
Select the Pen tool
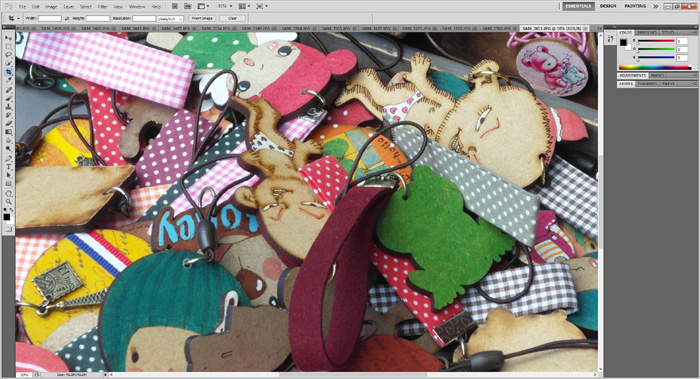8,159
